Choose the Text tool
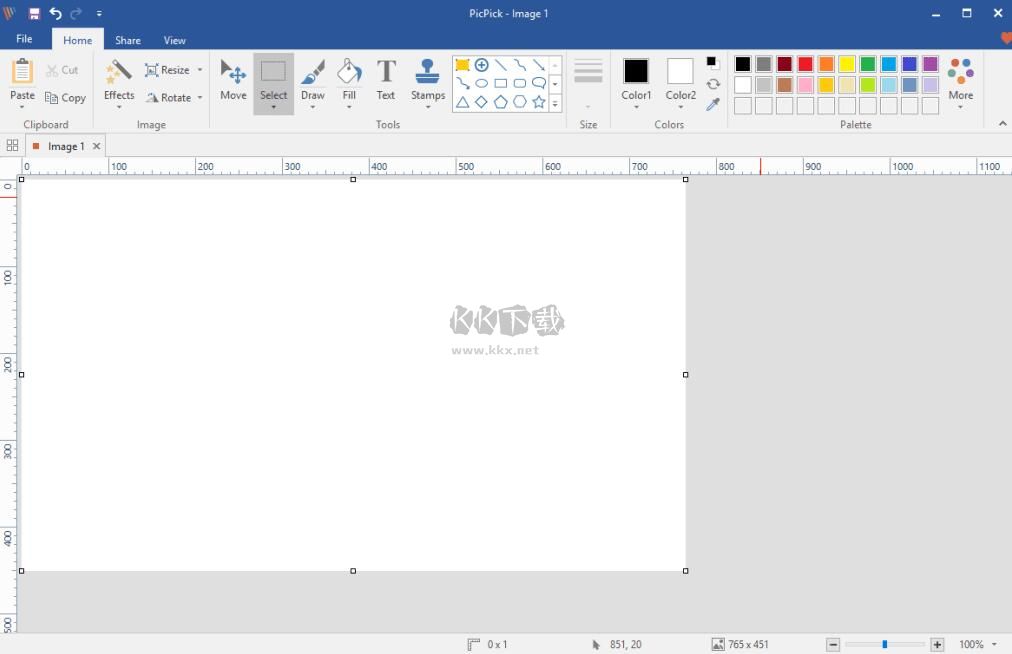 pyautogui.click(x=386, y=79)
